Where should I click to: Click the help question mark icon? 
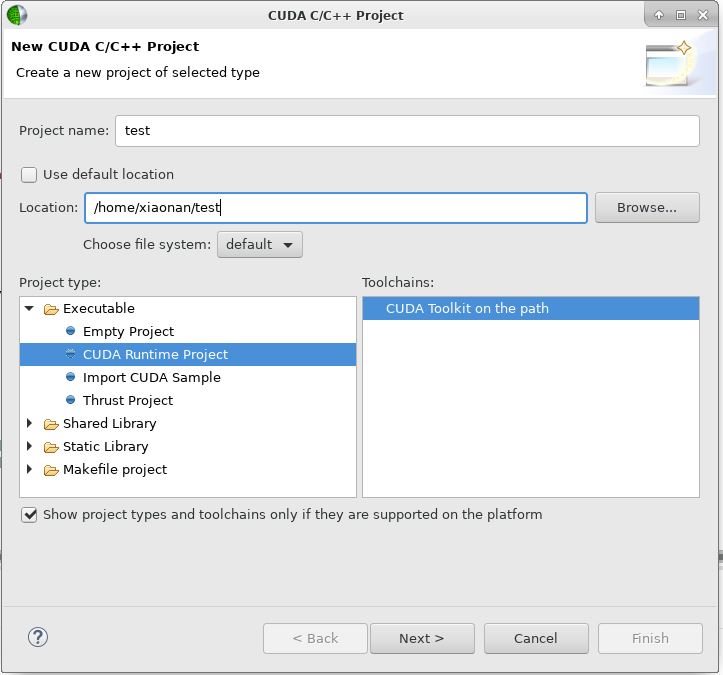38,637
